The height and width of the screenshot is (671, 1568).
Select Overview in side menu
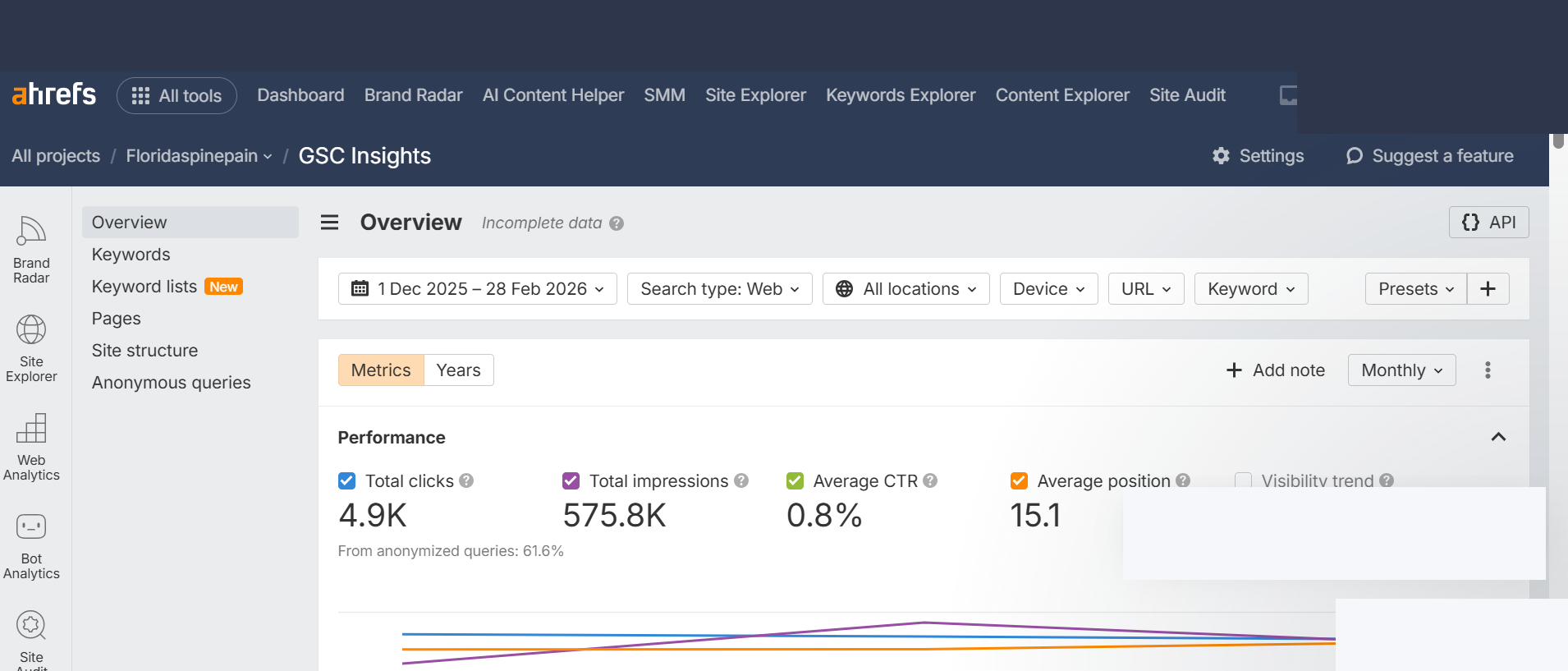pos(190,223)
